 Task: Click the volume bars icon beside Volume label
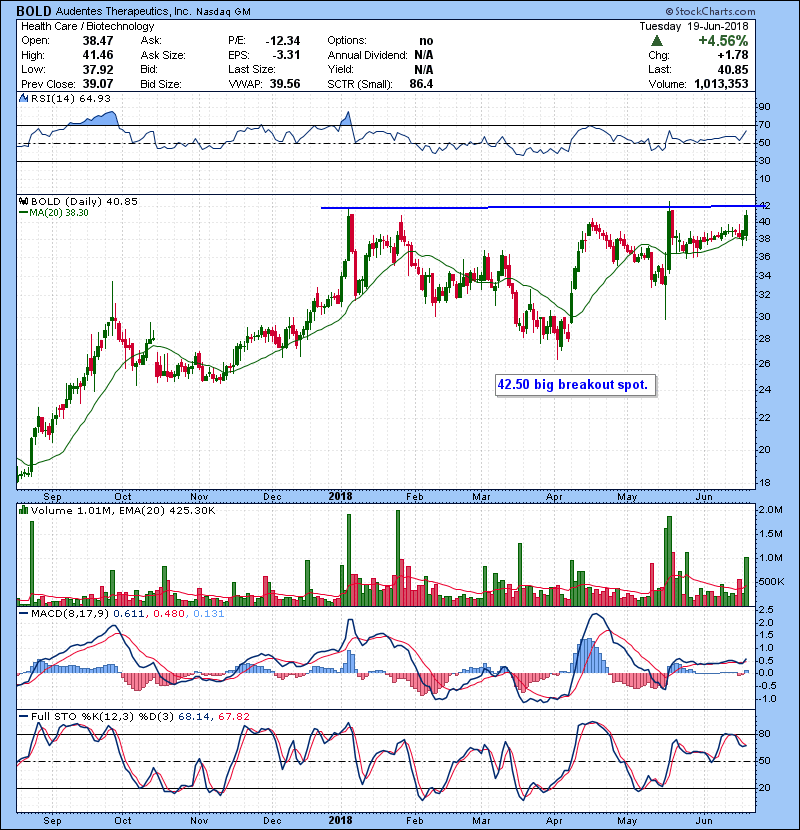[x=24, y=510]
